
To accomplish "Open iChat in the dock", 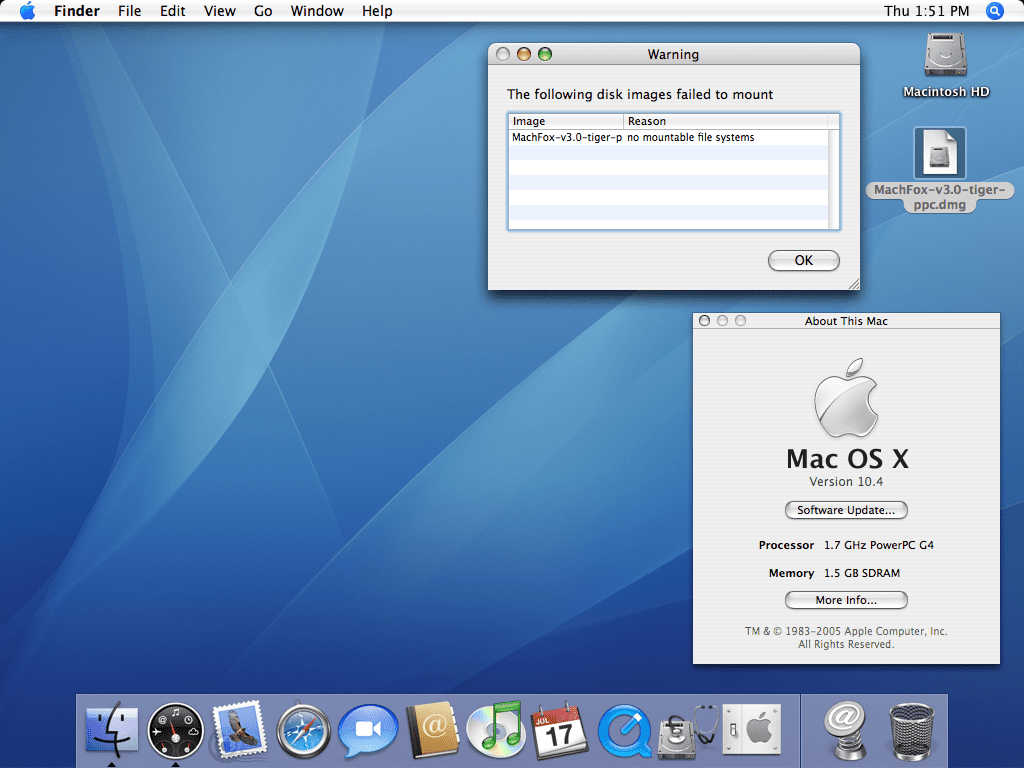I will (x=368, y=731).
